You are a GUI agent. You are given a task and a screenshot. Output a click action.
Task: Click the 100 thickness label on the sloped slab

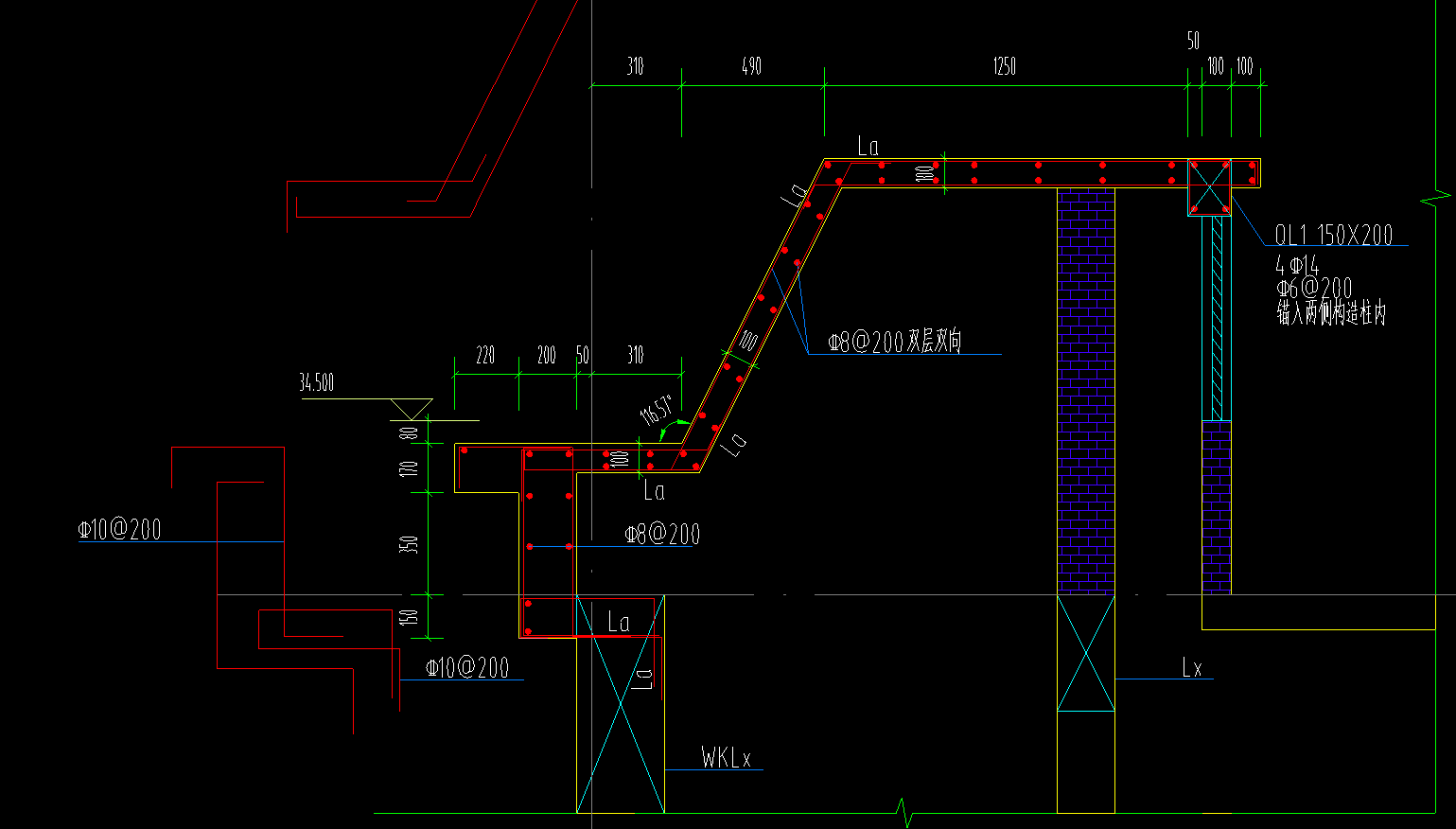(x=748, y=341)
